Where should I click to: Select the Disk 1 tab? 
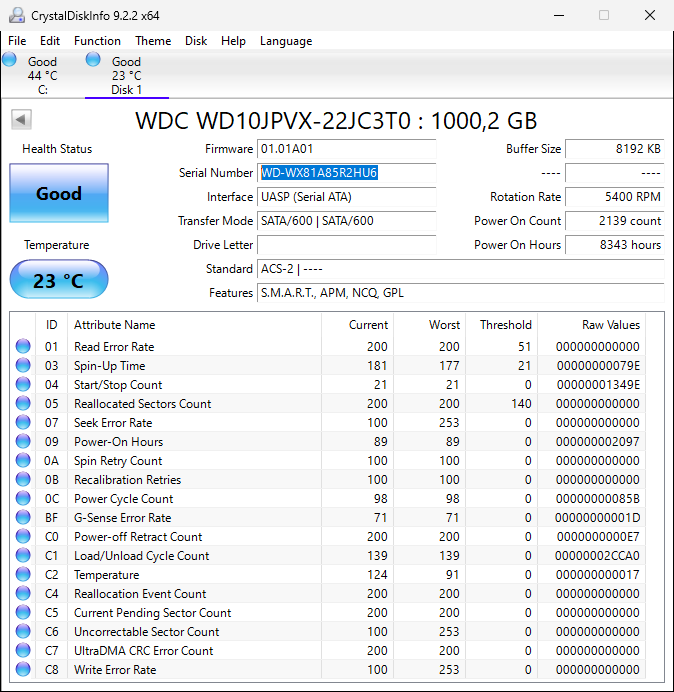click(127, 75)
